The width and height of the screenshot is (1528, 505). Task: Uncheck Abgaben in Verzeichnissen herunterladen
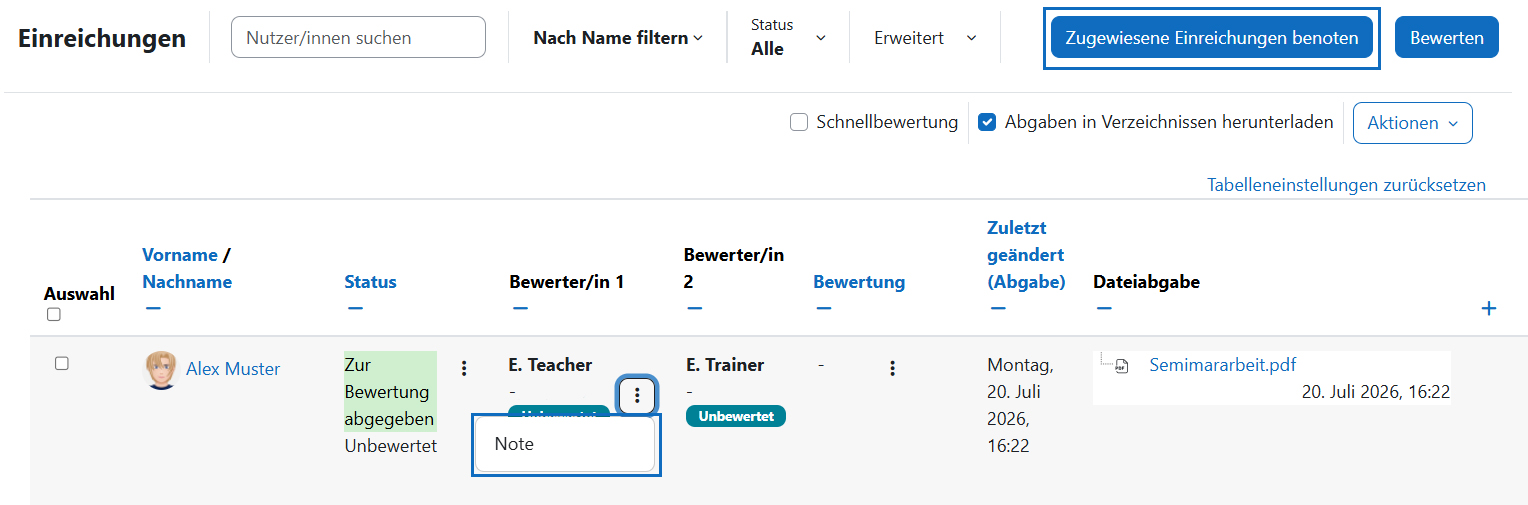coord(987,122)
